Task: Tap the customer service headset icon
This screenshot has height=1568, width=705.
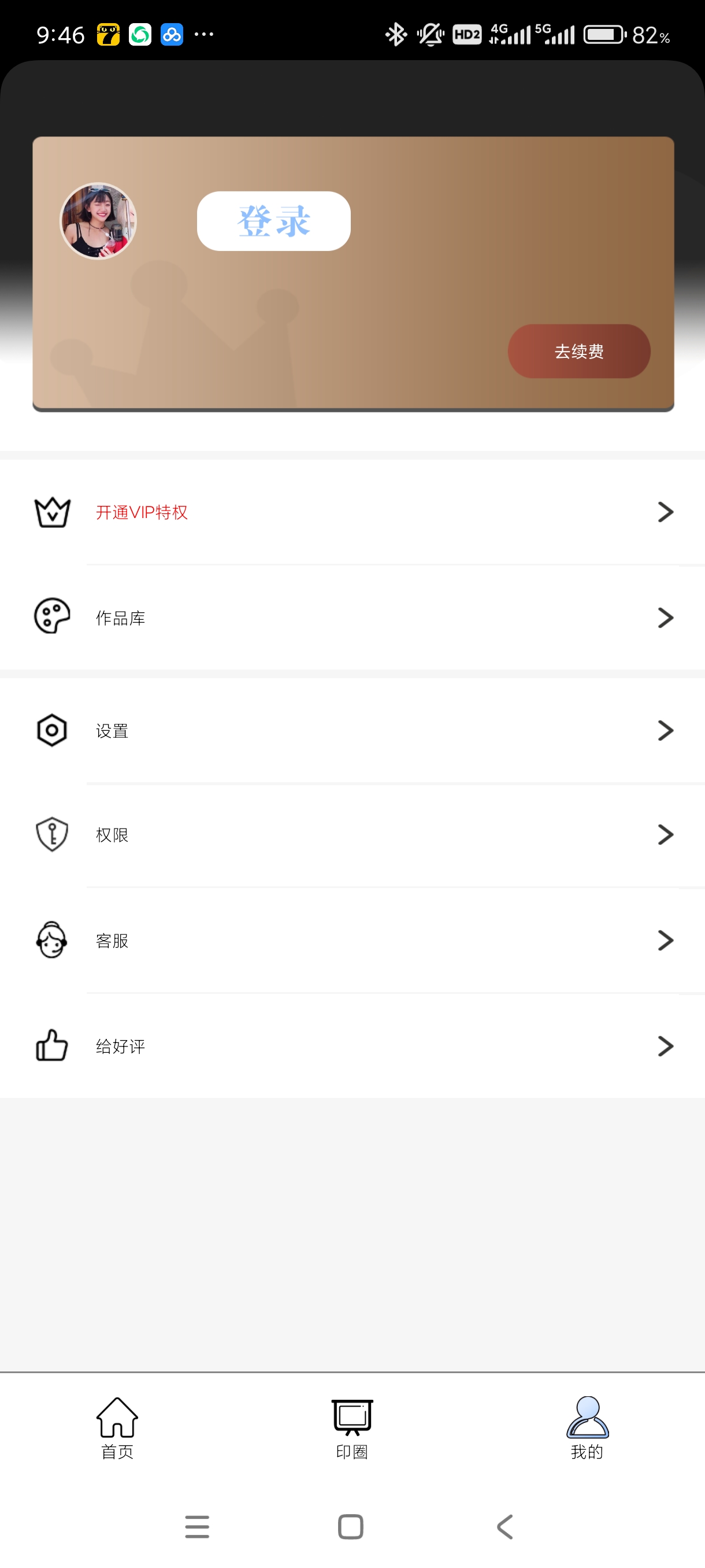Action: point(53,940)
